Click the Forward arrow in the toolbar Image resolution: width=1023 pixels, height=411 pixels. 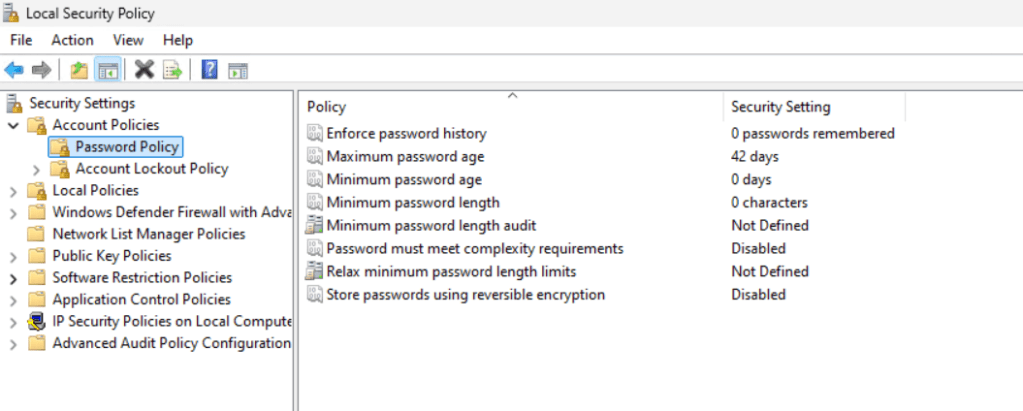pyautogui.click(x=41, y=70)
